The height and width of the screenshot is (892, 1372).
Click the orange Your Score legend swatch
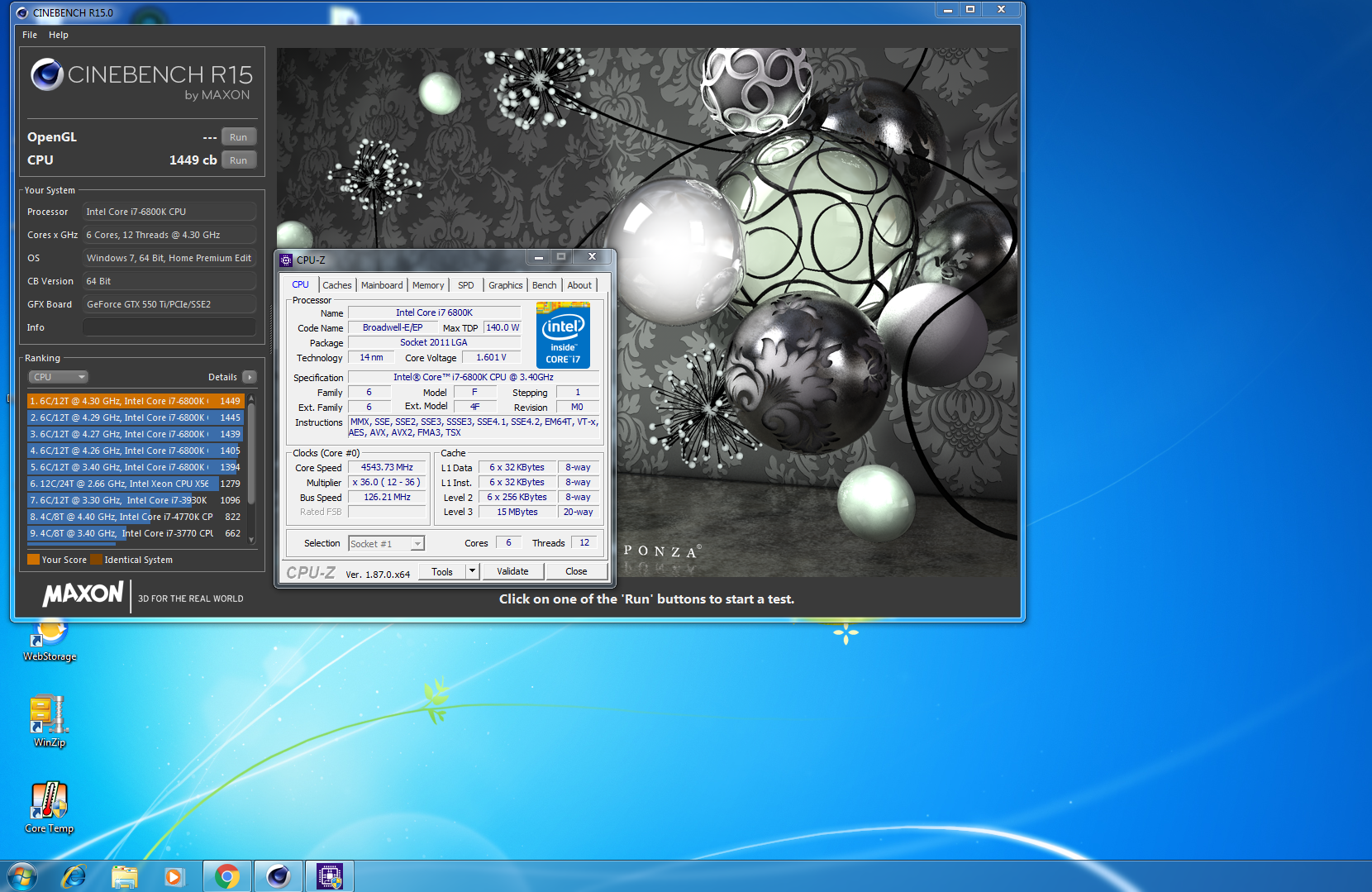[x=33, y=560]
